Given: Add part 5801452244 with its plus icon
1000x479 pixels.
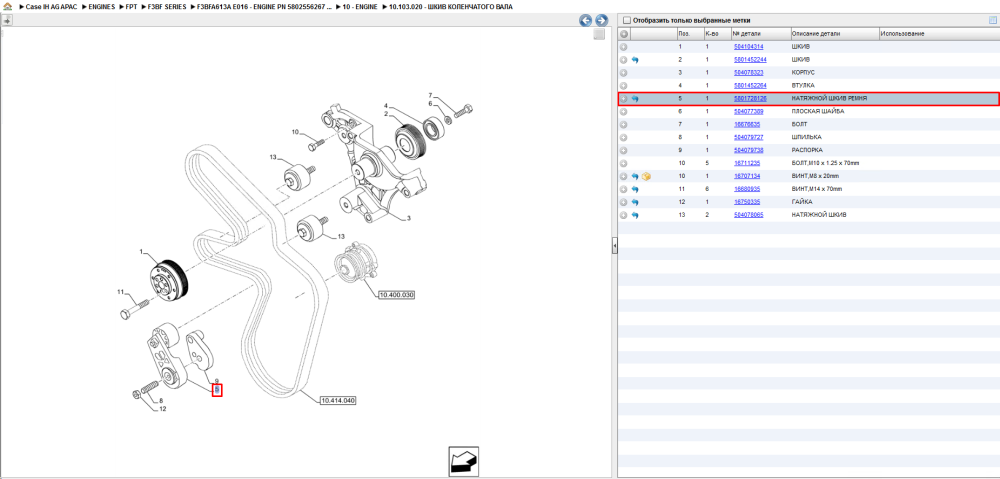Looking at the screenshot, I should coord(624,59).
